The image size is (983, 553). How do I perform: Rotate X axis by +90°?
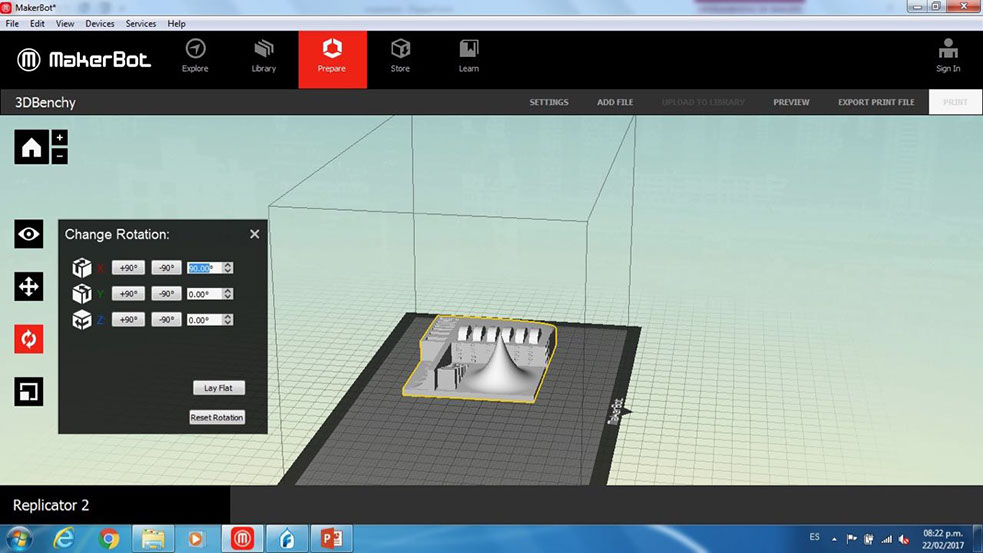click(x=129, y=268)
